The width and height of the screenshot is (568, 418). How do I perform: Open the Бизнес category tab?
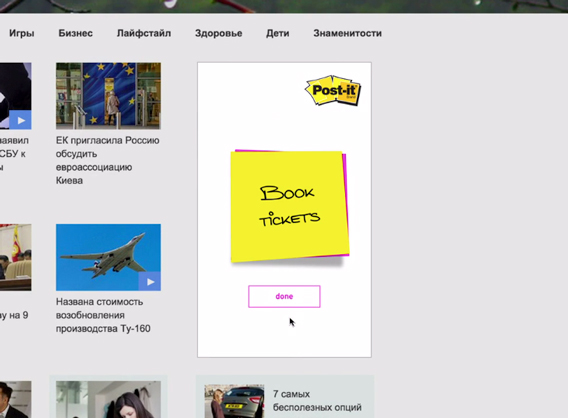(75, 33)
